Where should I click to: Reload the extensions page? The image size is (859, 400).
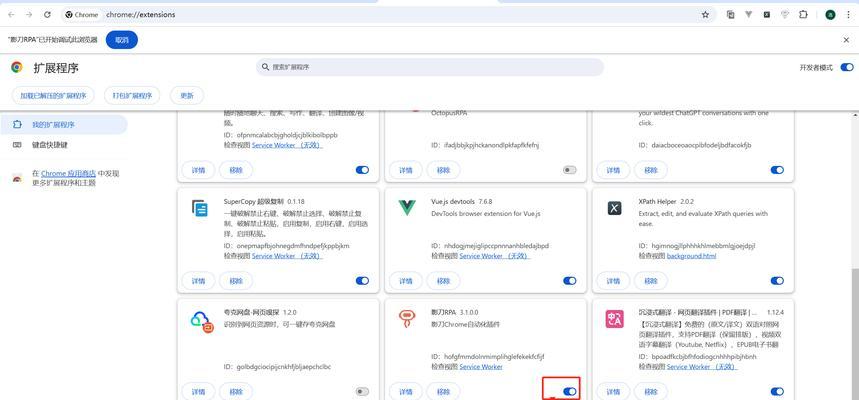point(47,15)
